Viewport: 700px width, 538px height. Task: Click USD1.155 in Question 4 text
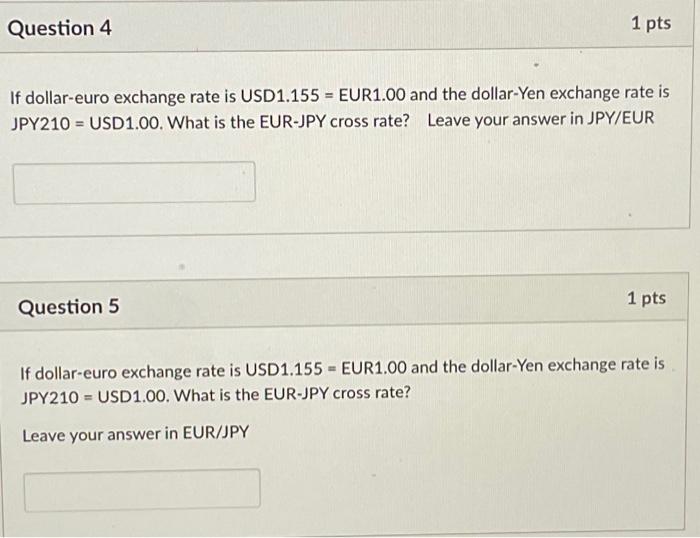pyautogui.click(x=280, y=96)
